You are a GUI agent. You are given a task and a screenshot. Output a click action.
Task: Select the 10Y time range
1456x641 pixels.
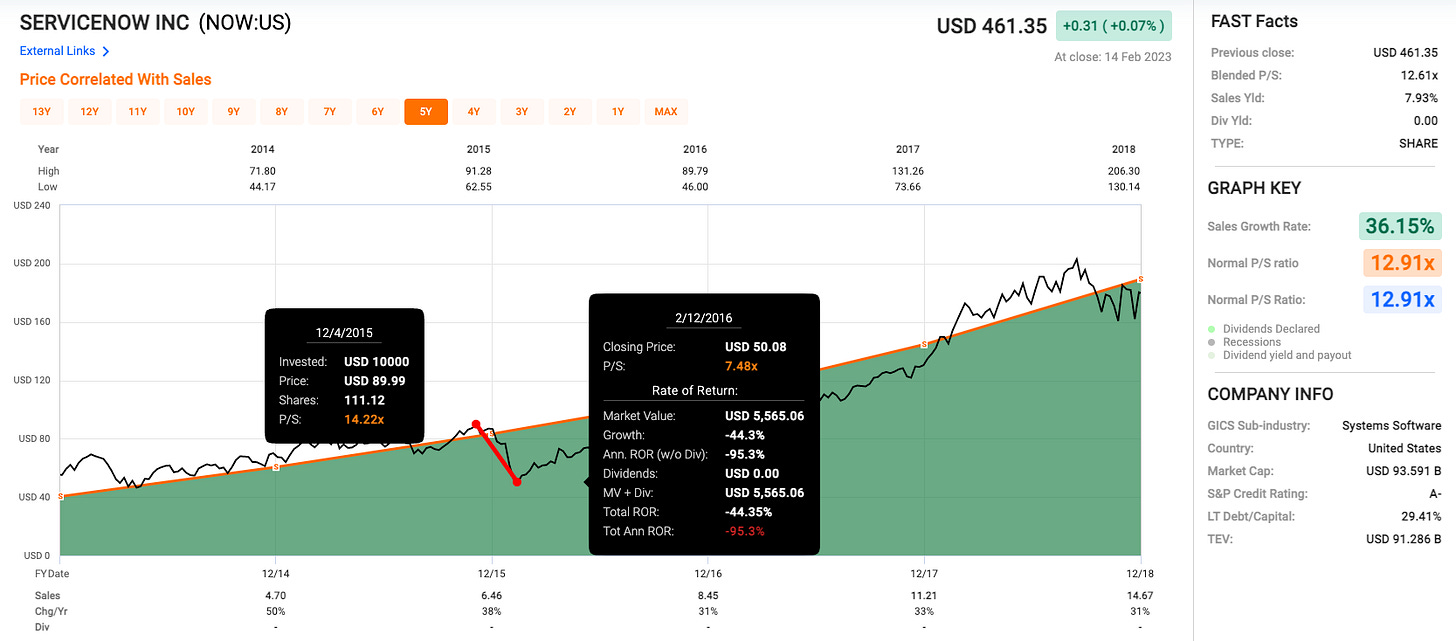pos(185,112)
